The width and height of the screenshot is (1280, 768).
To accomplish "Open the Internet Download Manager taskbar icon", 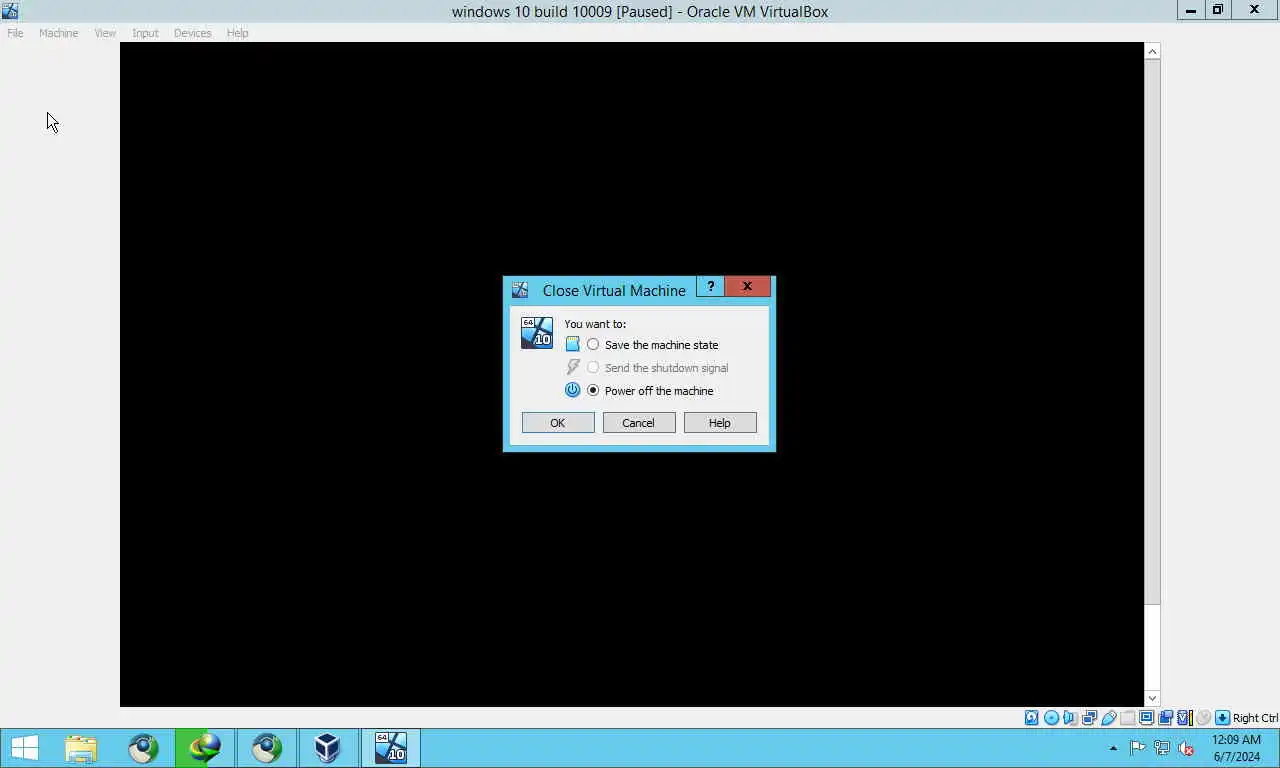I will click(x=205, y=748).
